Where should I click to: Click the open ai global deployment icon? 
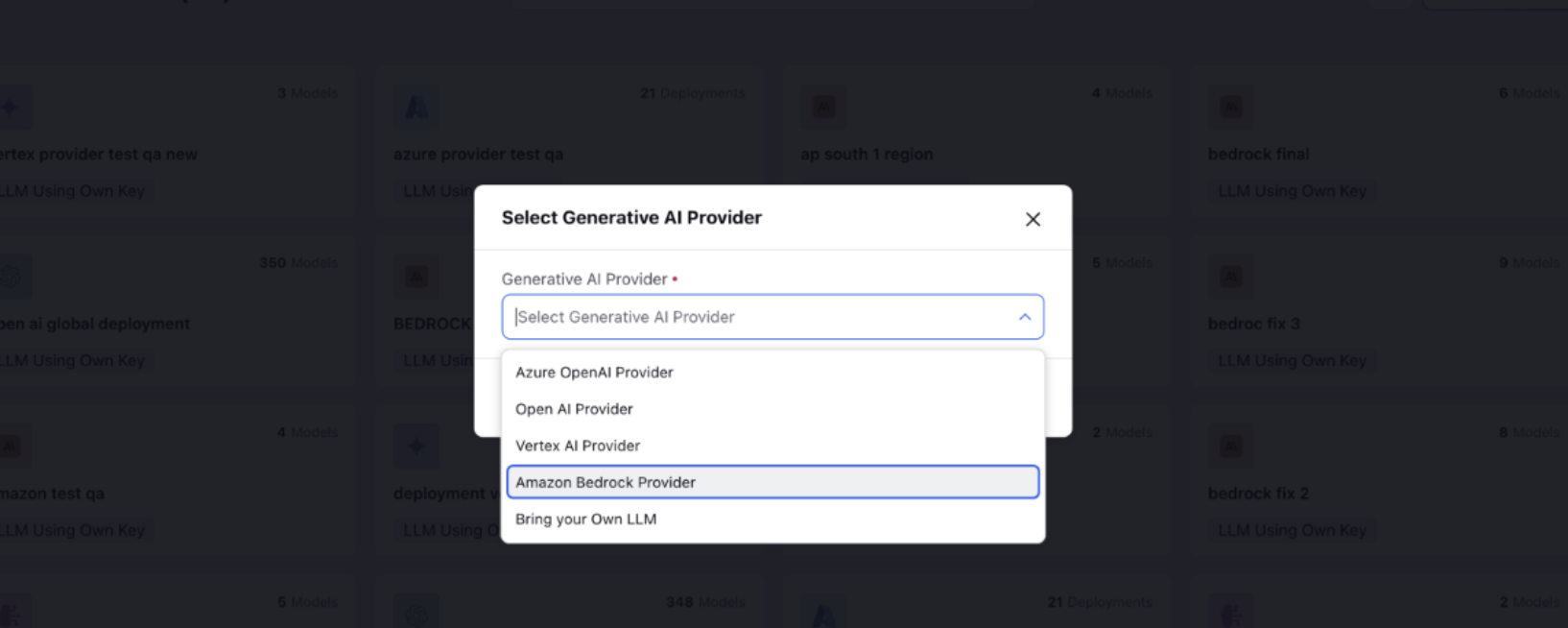(x=12, y=278)
